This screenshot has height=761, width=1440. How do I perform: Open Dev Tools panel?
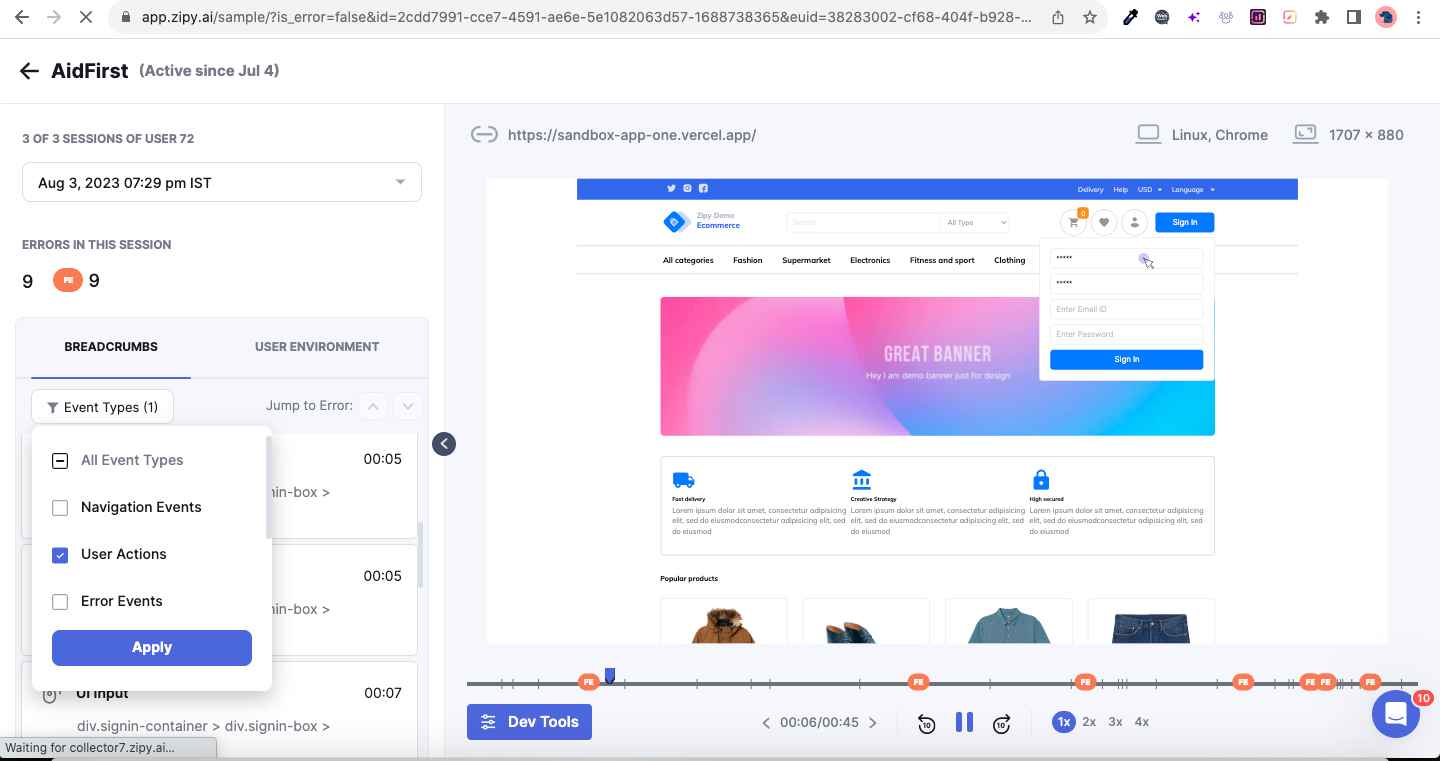529,722
